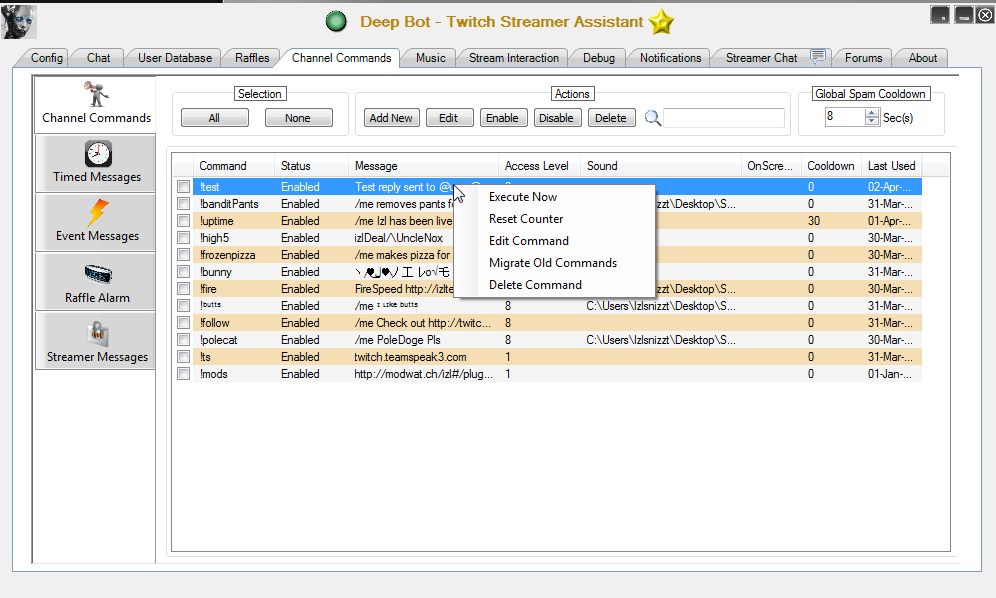Click the All selection button
The width and height of the screenshot is (996, 598).
215,118
